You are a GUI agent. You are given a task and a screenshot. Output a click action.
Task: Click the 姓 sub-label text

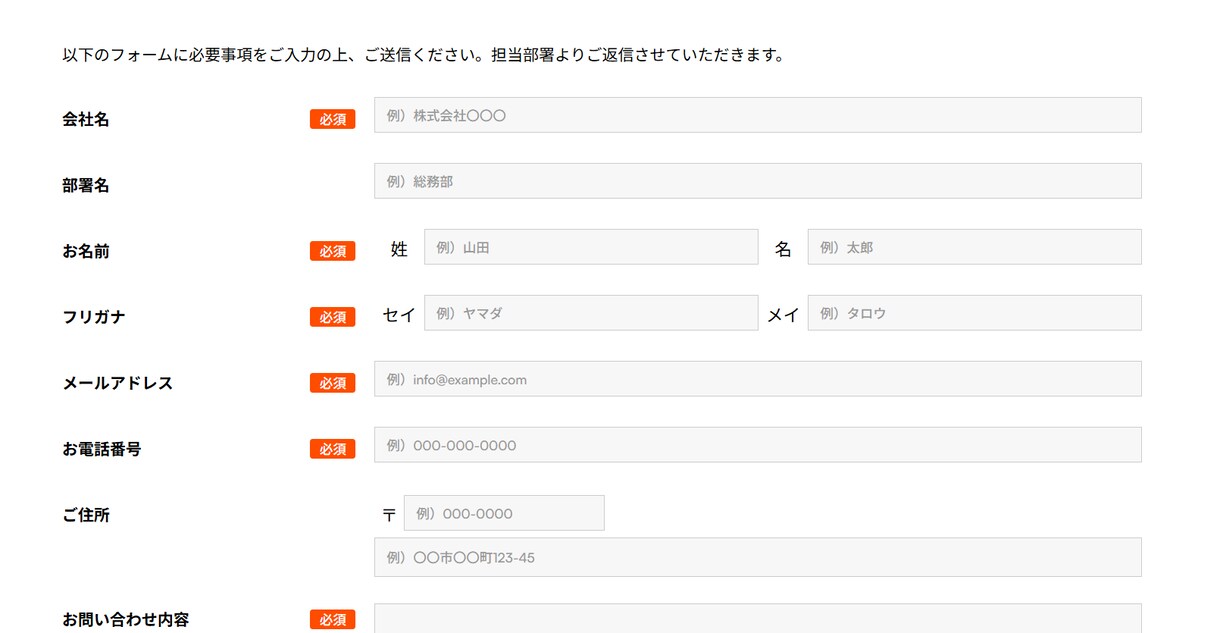coord(399,249)
